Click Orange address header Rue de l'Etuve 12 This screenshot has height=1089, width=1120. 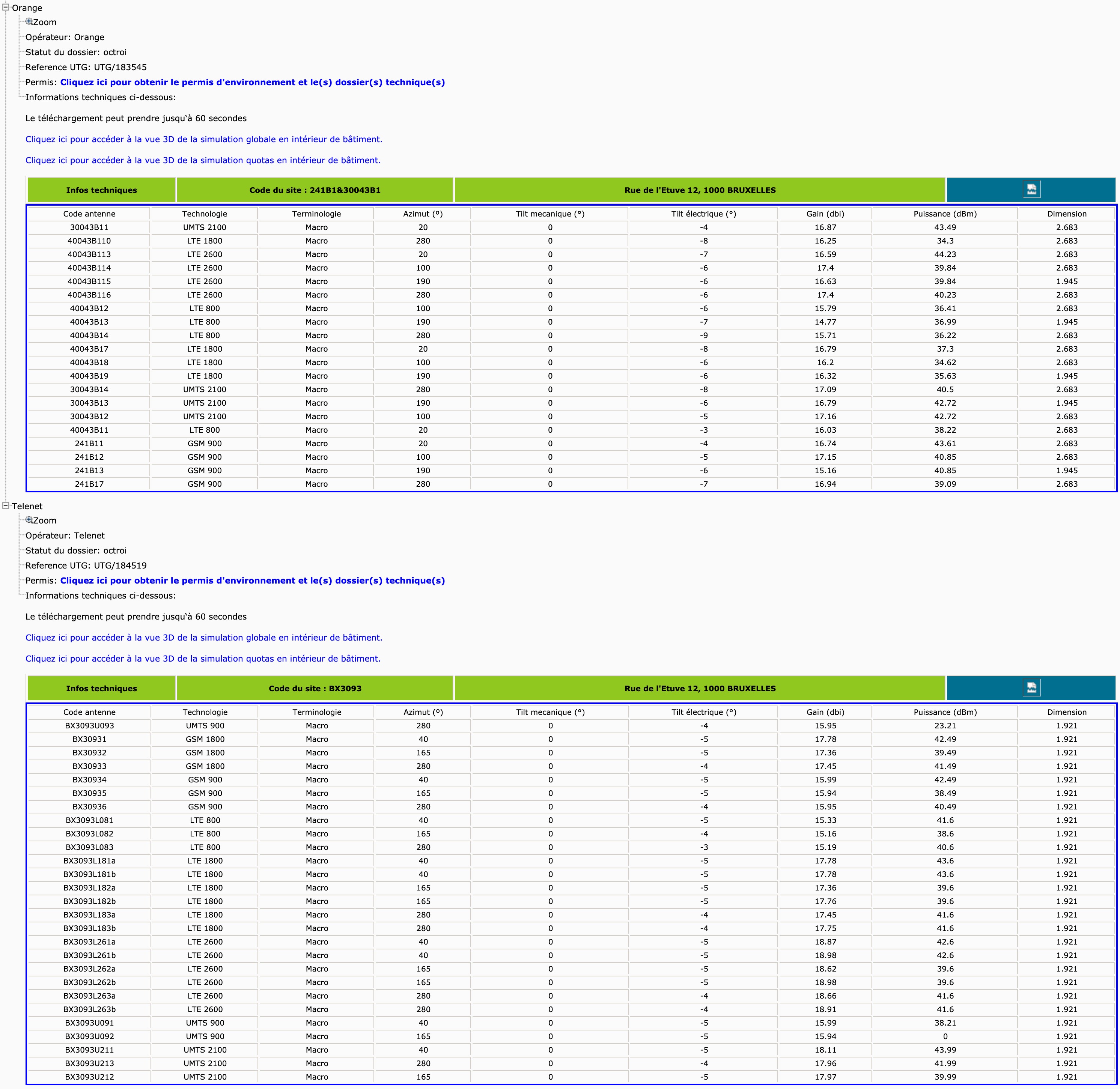[x=700, y=190]
